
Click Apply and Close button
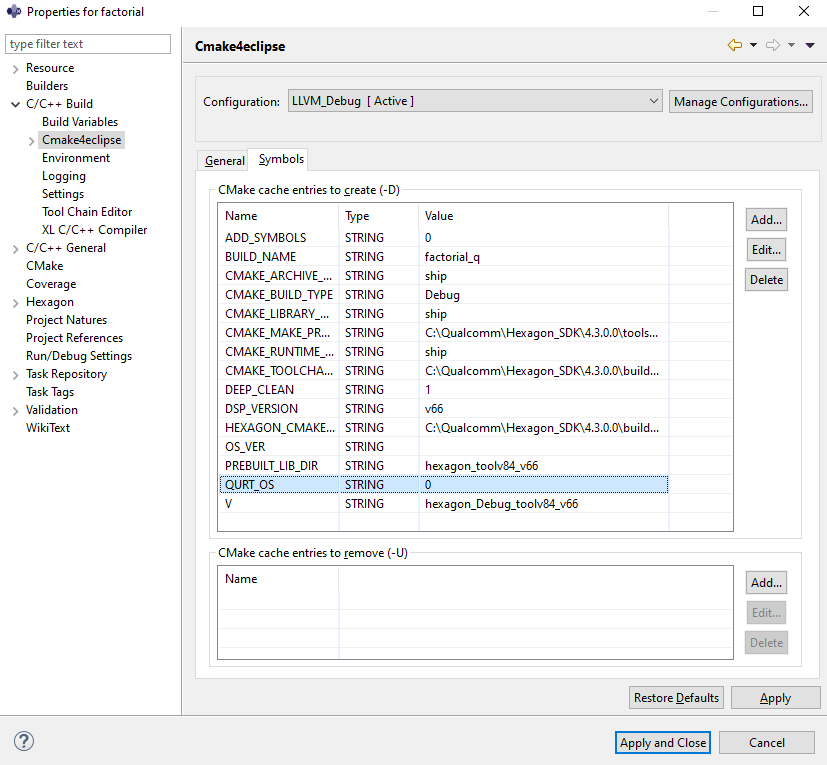click(x=662, y=742)
